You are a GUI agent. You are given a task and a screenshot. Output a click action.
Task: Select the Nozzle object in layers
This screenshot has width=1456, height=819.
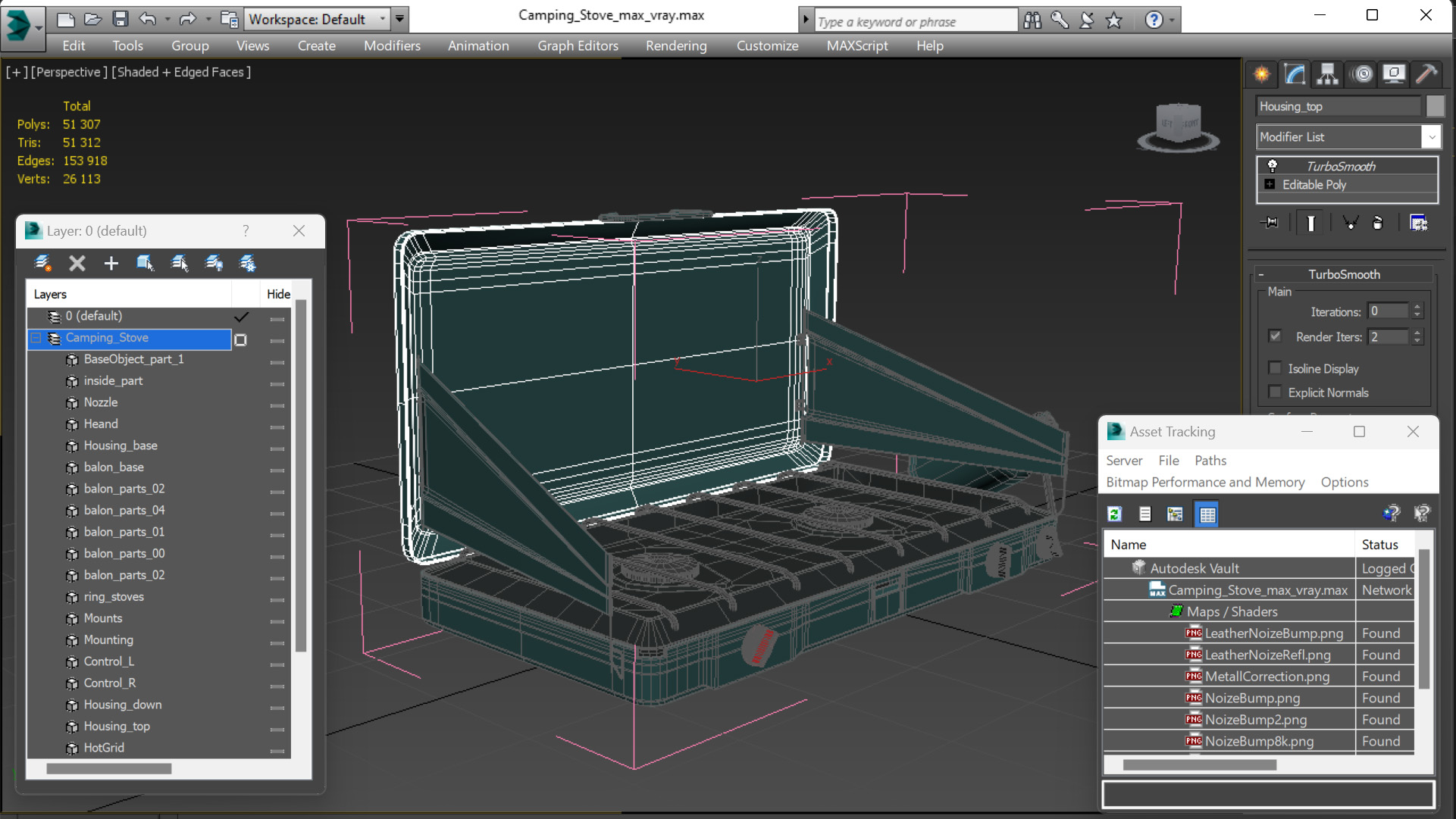pos(101,402)
